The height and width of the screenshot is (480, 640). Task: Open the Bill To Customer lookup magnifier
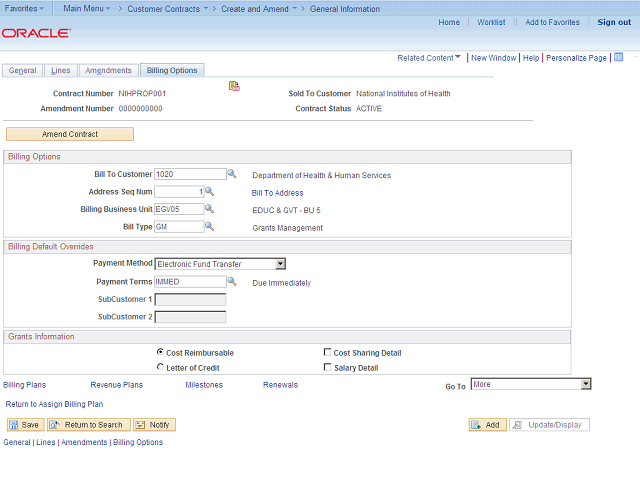(x=232, y=174)
